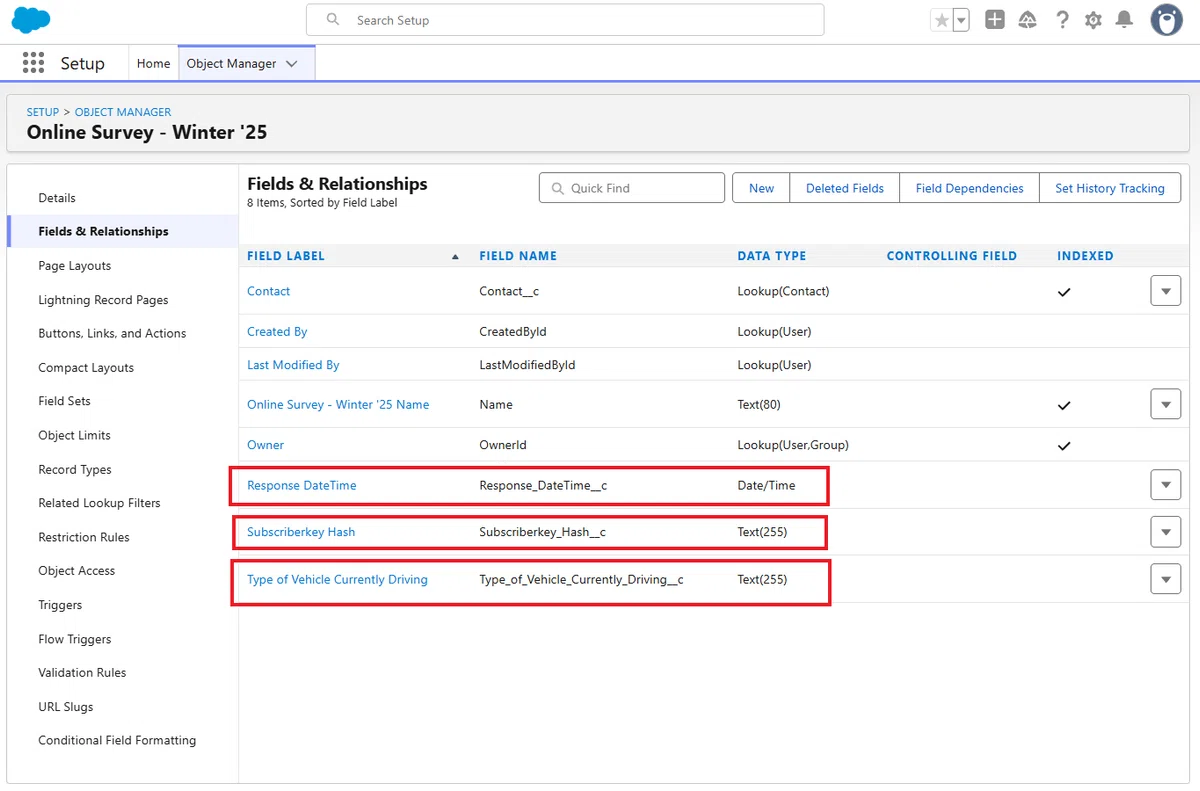Open URL Slugs in the sidebar
This screenshot has height=791, width=1200.
click(x=66, y=707)
